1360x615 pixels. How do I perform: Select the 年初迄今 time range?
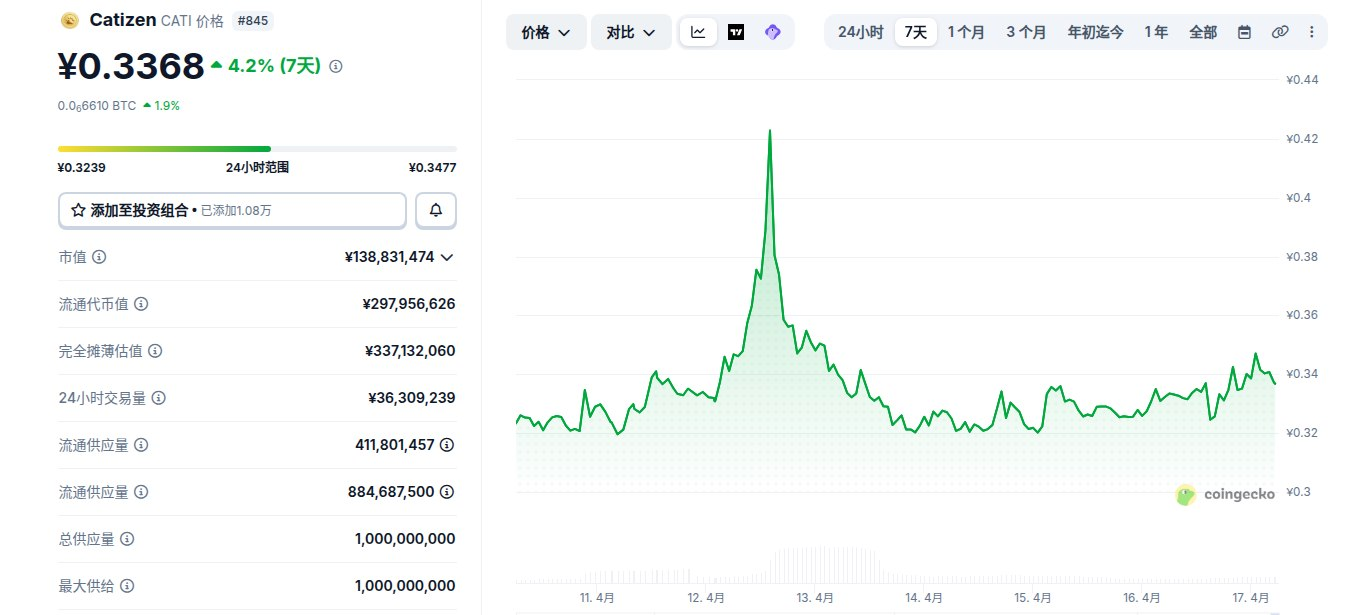coord(1095,32)
